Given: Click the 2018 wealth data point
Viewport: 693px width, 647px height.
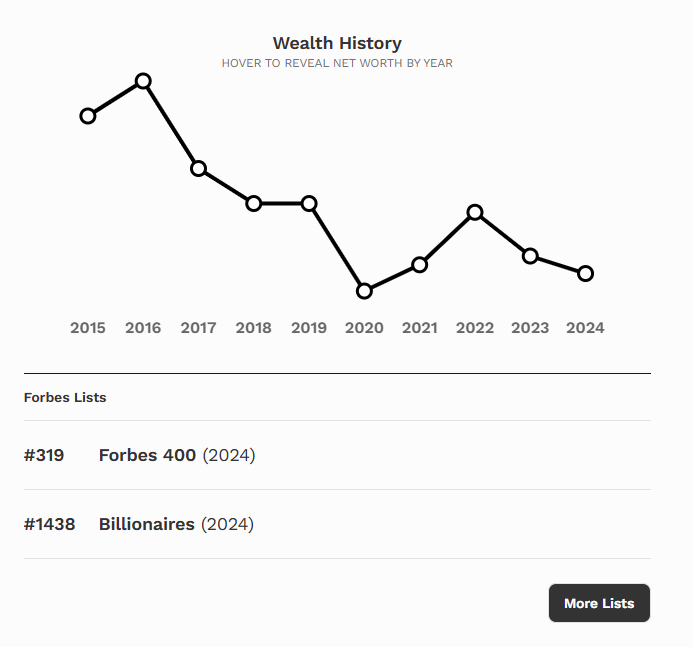Looking at the screenshot, I should click(x=254, y=203).
